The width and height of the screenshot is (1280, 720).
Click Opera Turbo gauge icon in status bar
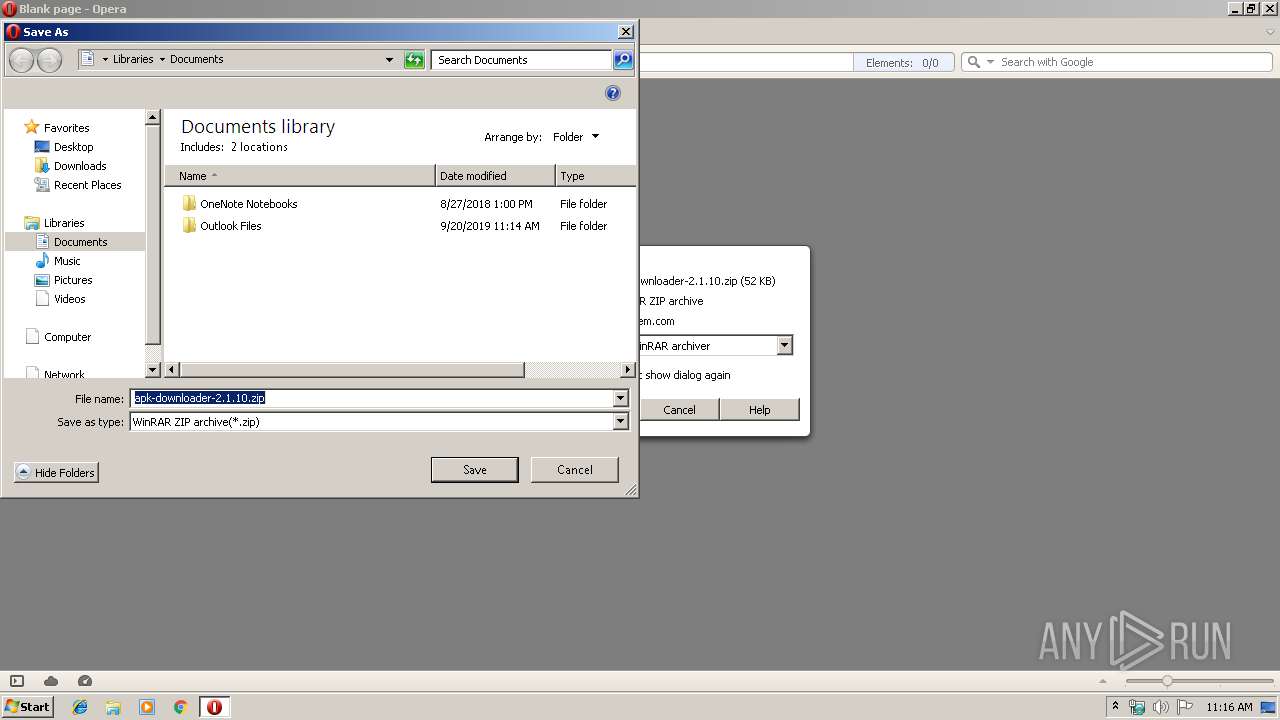85,681
